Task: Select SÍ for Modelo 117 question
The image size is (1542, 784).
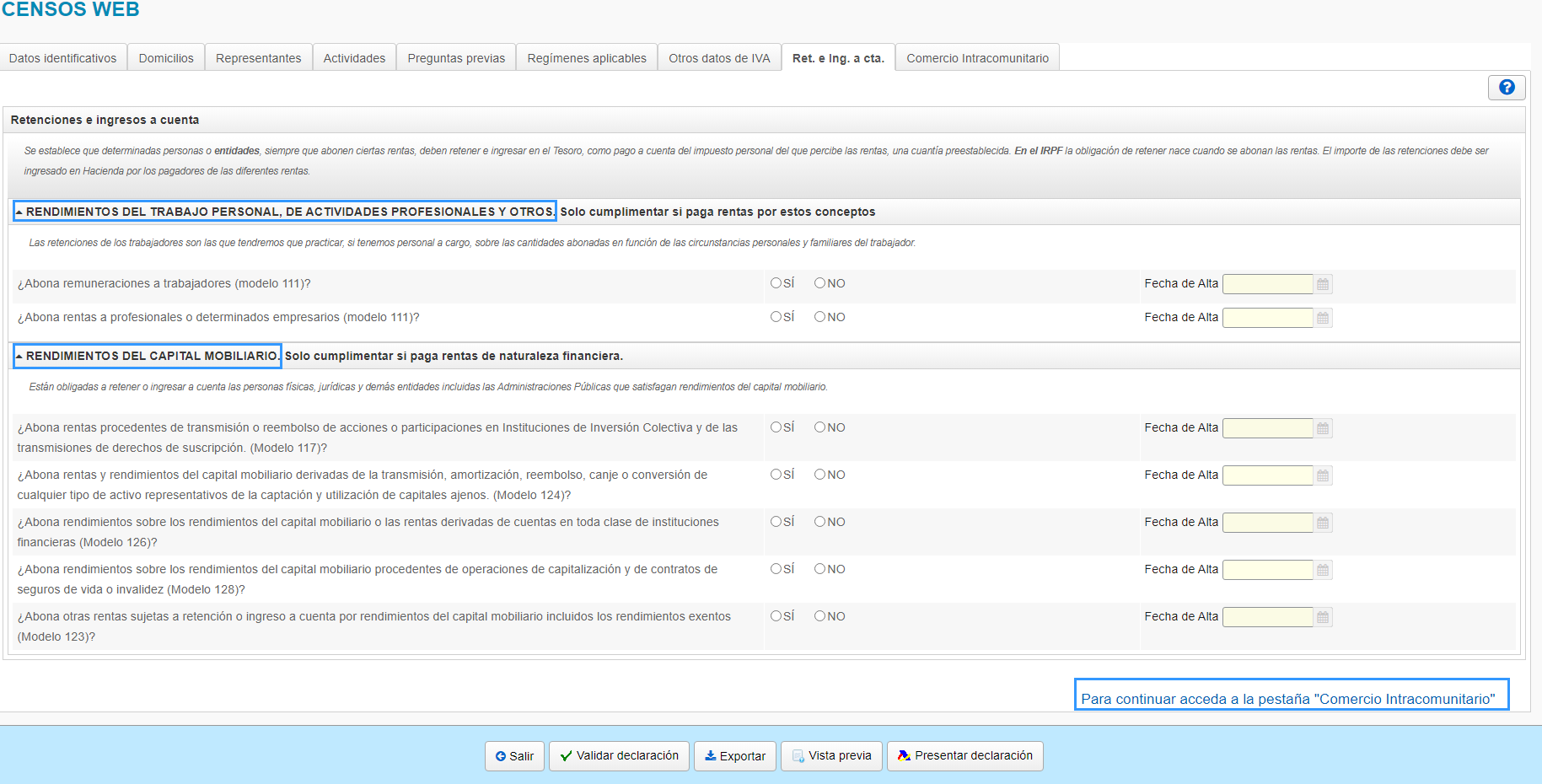Action: (776, 427)
